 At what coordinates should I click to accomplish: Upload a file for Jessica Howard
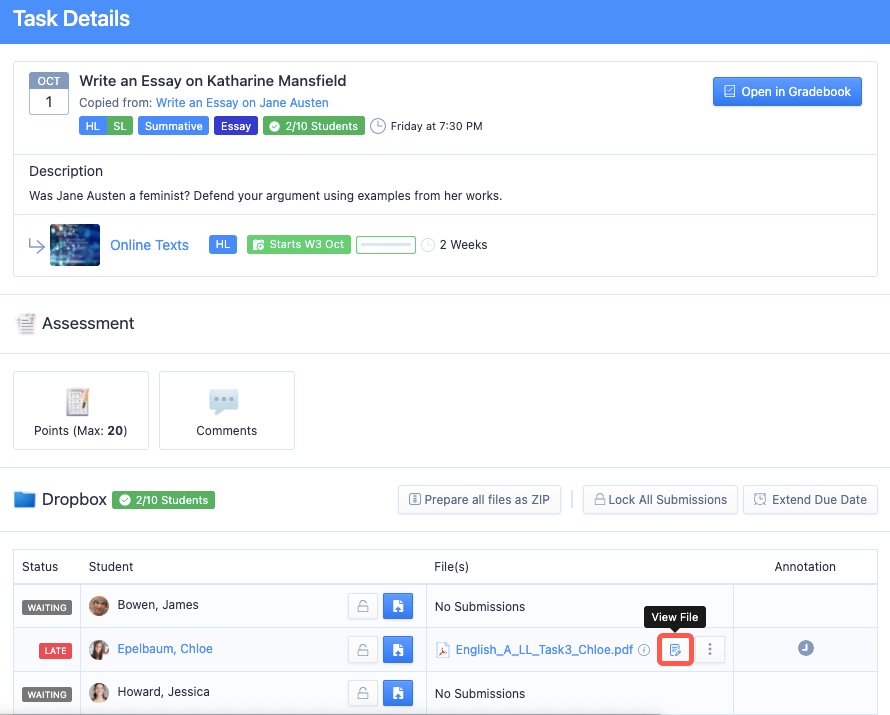click(398, 693)
